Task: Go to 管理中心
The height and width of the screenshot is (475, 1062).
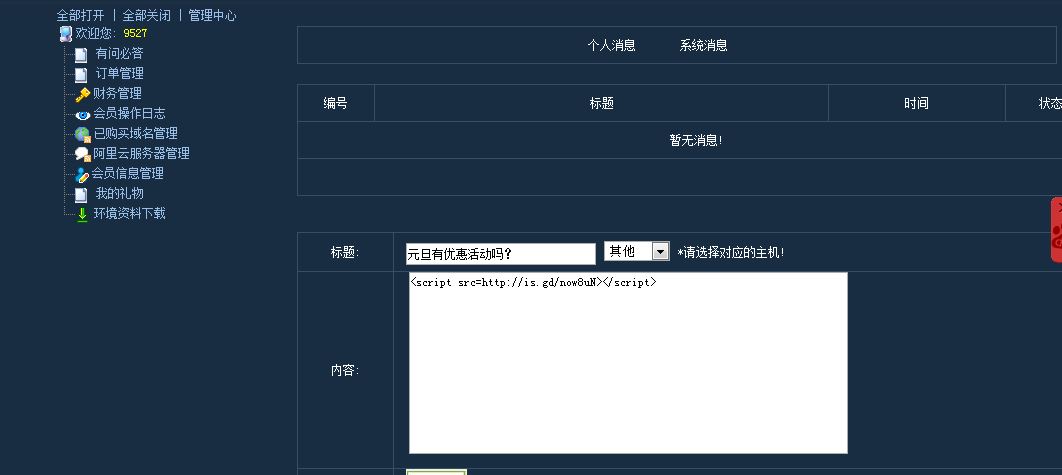Action: [x=212, y=16]
